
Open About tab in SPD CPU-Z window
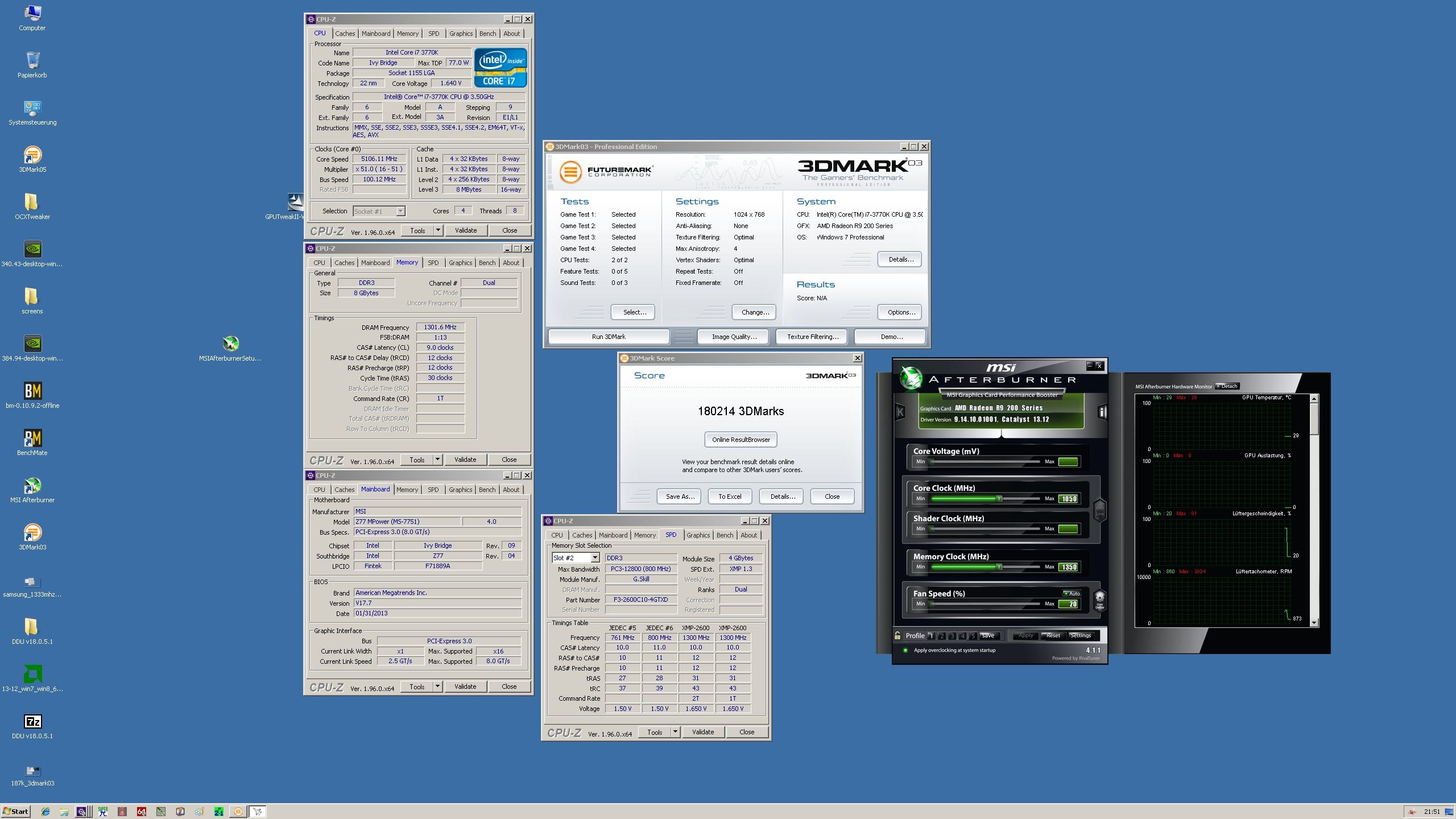pos(748,535)
